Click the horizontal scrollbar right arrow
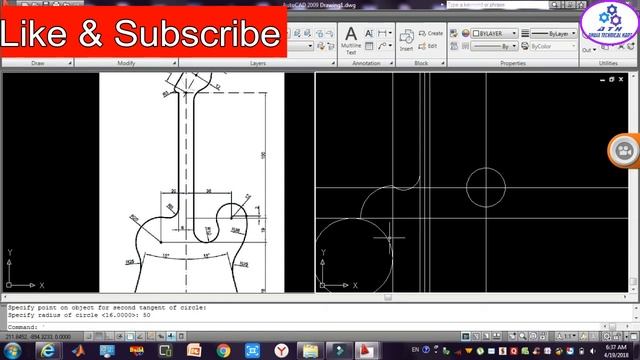The height and width of the screenshot is (360, 640). click(x=625, y=298)
